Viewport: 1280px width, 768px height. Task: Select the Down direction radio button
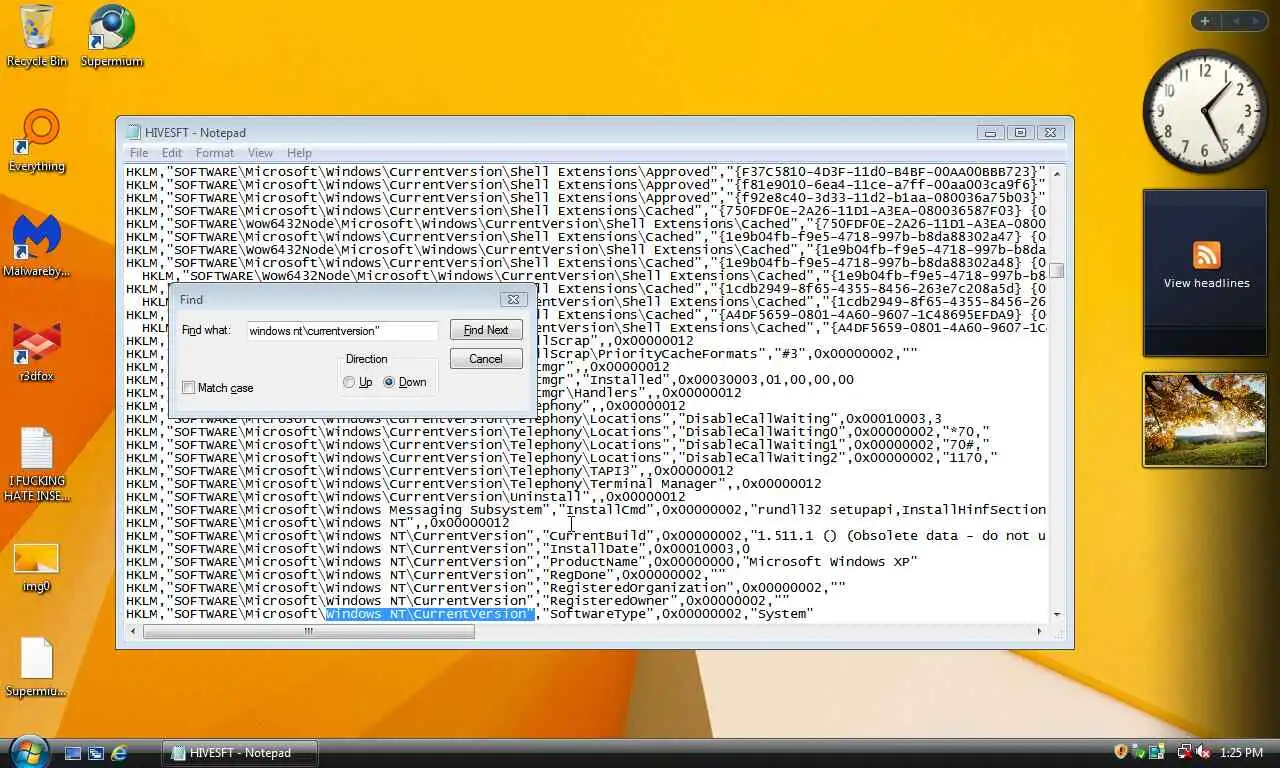point(405,382)
